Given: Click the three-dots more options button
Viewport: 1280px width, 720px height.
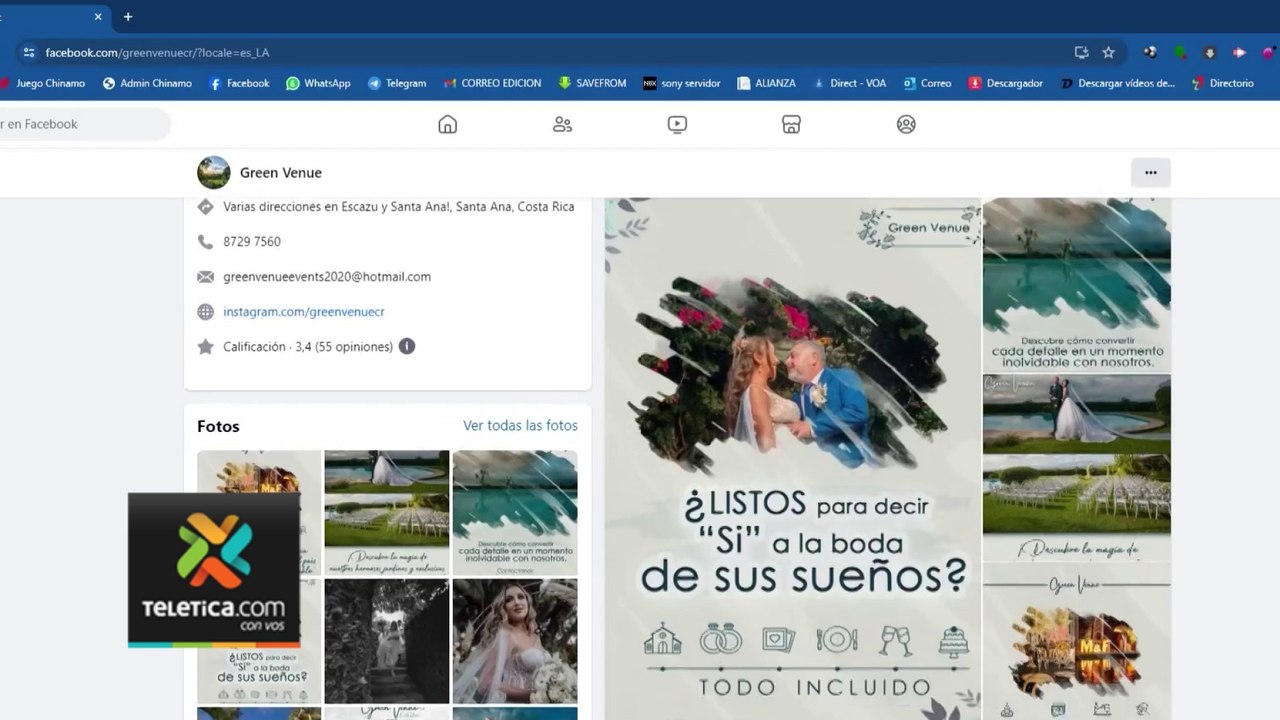Looking at the screenshot, I should pos(1151,172).
